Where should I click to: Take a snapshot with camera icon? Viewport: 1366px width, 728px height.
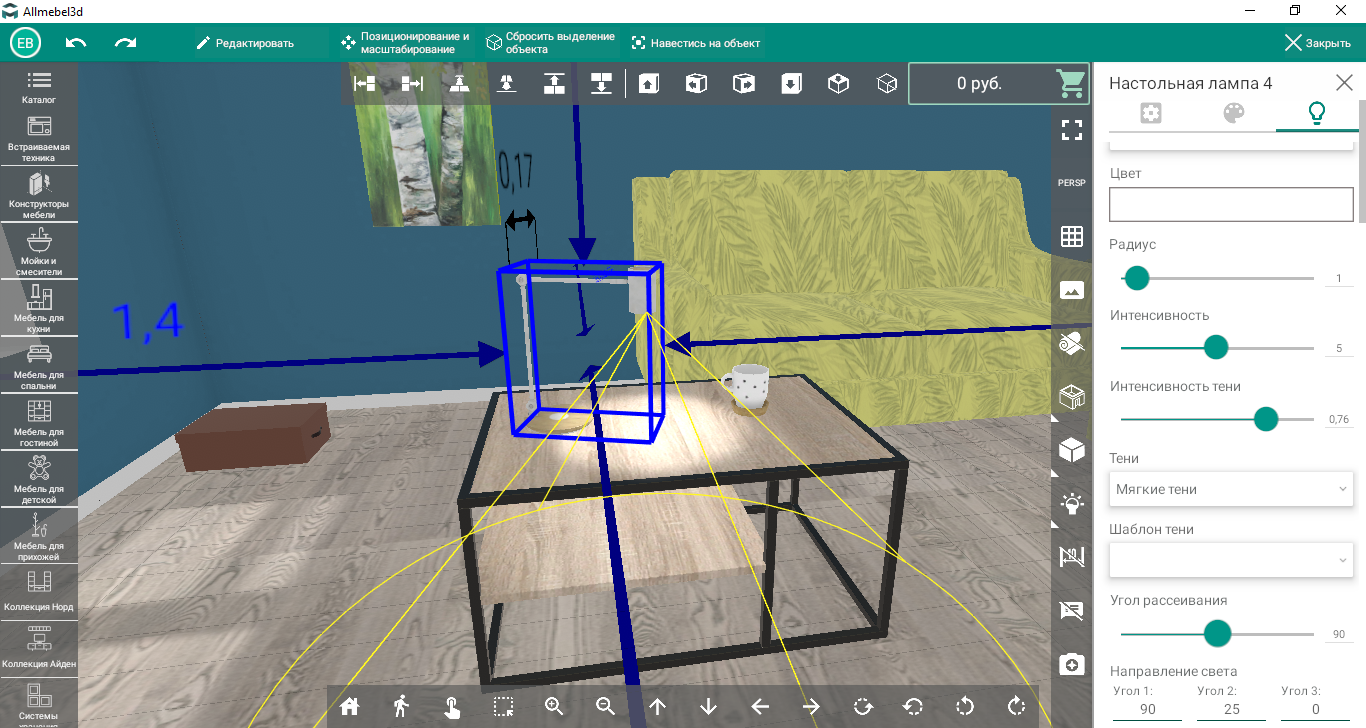1072,664
